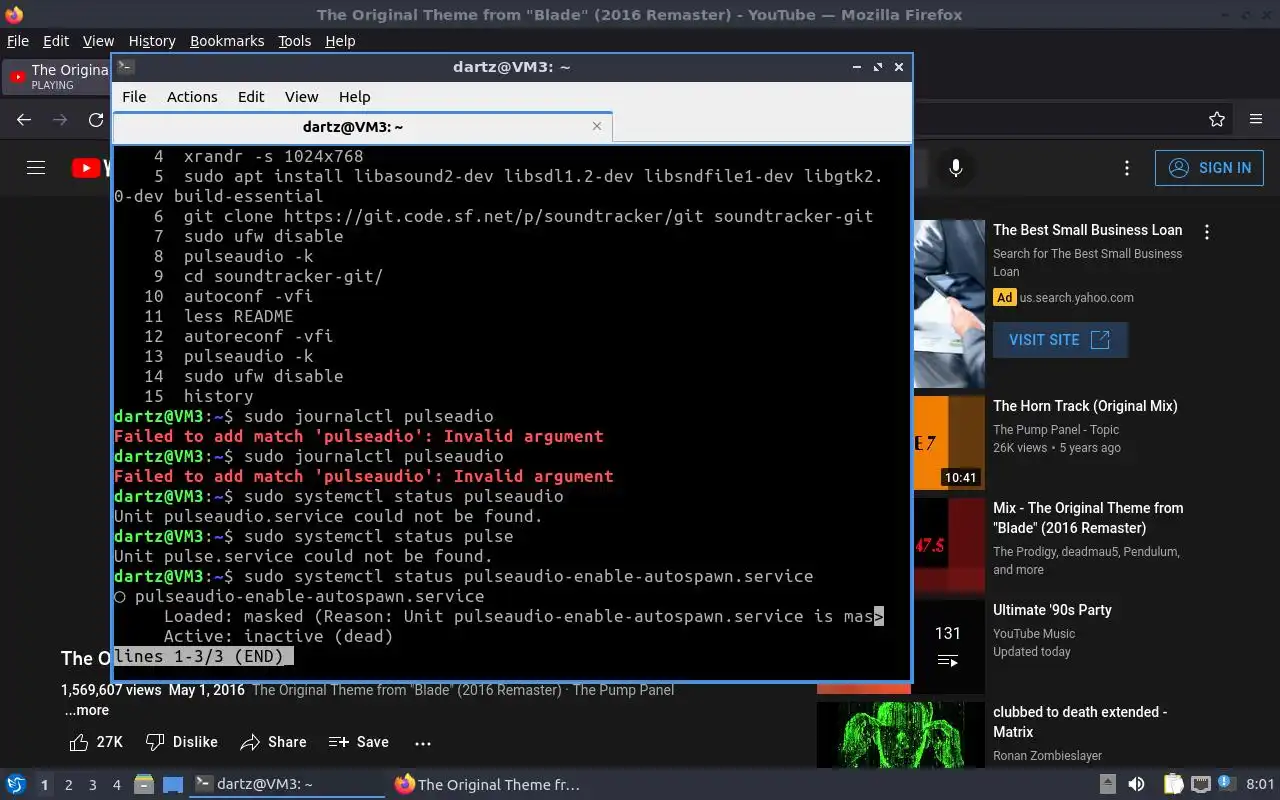The height and width of the screenshot is (800, 1280).
Task: Select the Firefox taskbar entry
Action: coord(487,784)
